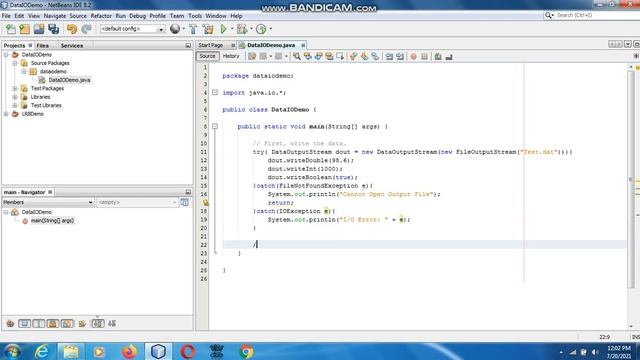Click the Build Project hammer icon

tap(193, 29)
